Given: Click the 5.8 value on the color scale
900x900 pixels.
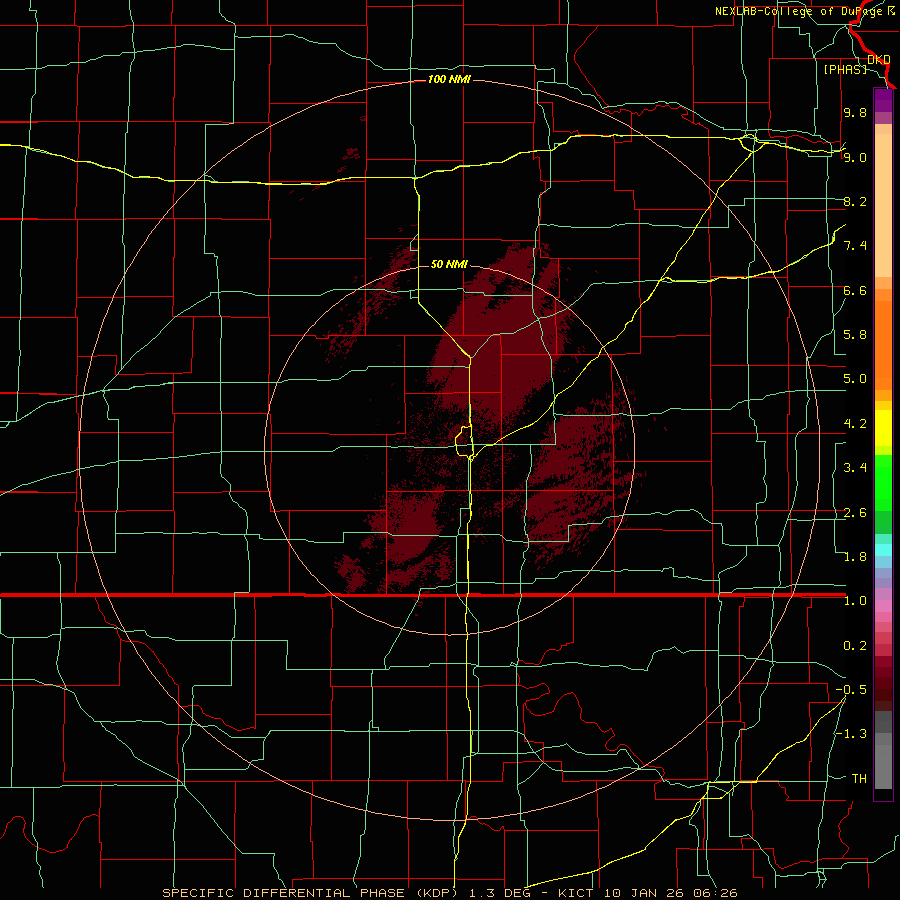Looking at the screenshot, I should click(855, 335).
